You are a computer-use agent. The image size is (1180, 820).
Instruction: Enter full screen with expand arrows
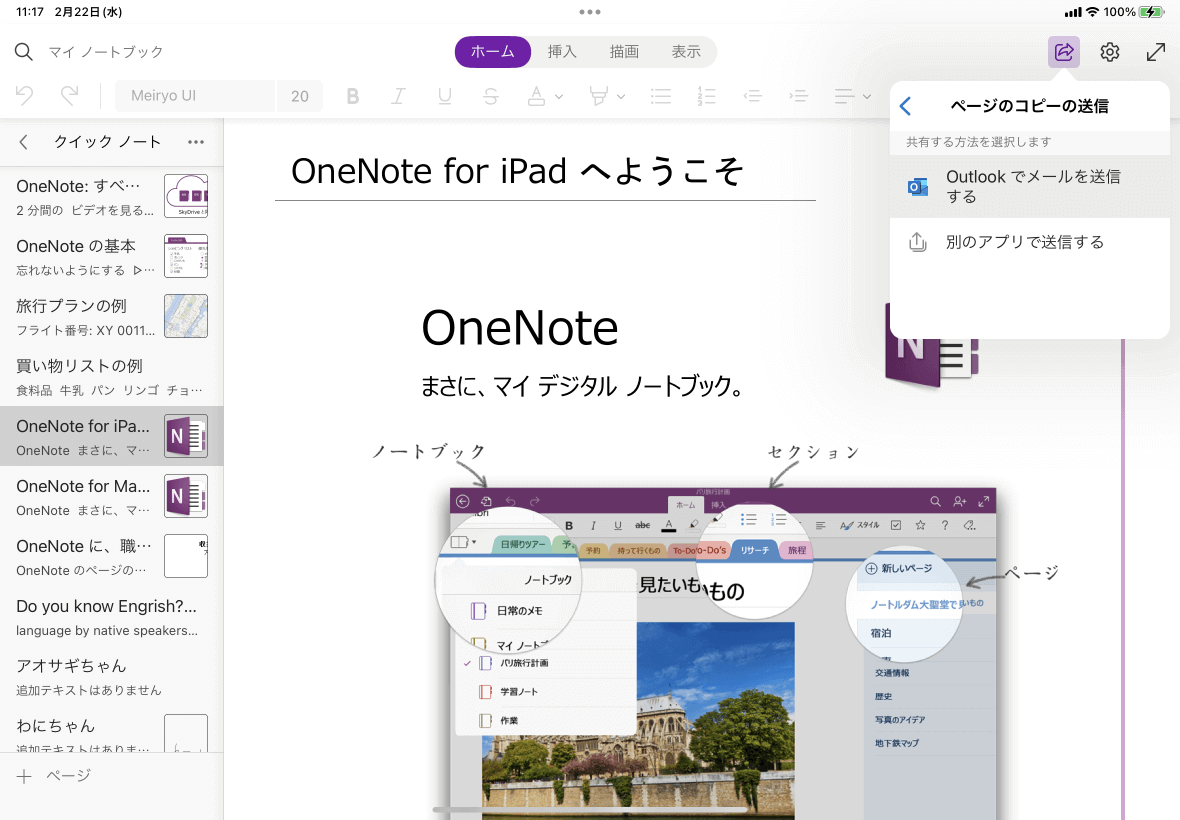[x=1156, y=52]
